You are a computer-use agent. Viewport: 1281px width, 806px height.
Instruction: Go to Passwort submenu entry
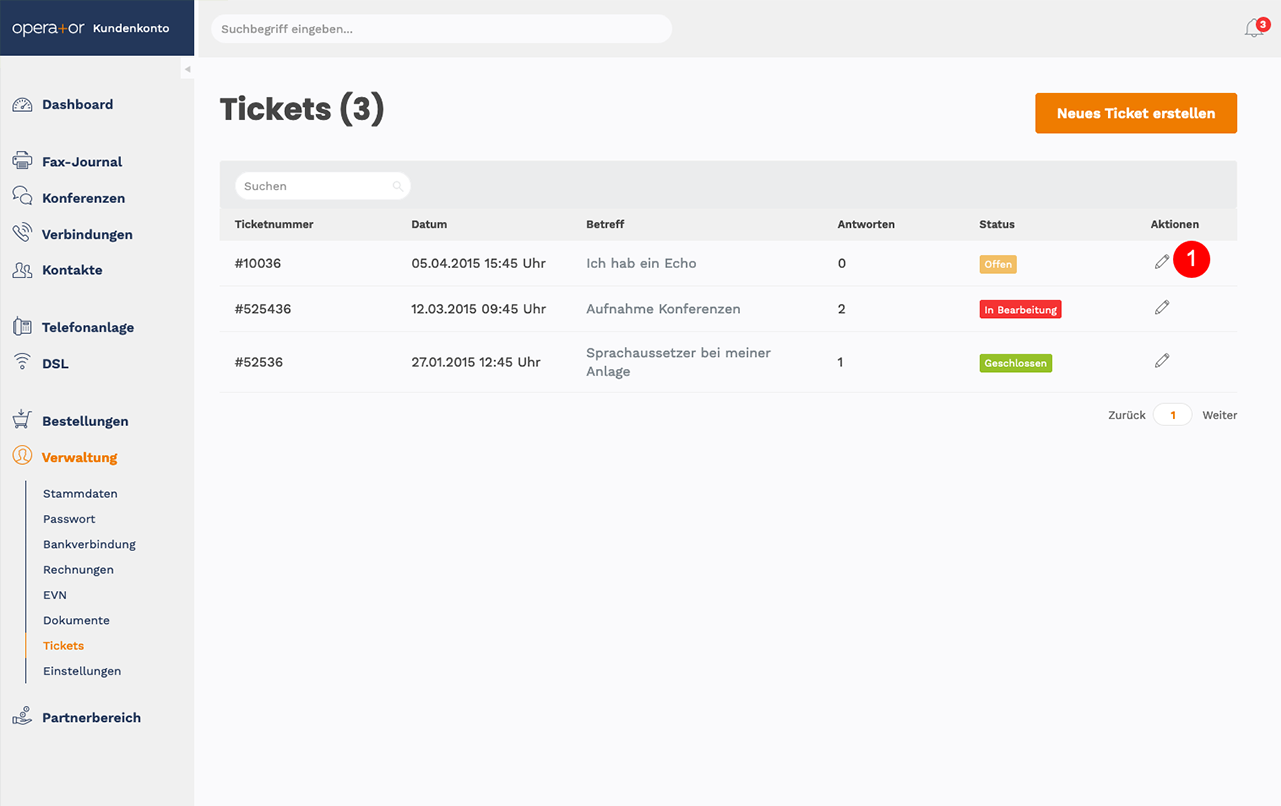point(69,519)
